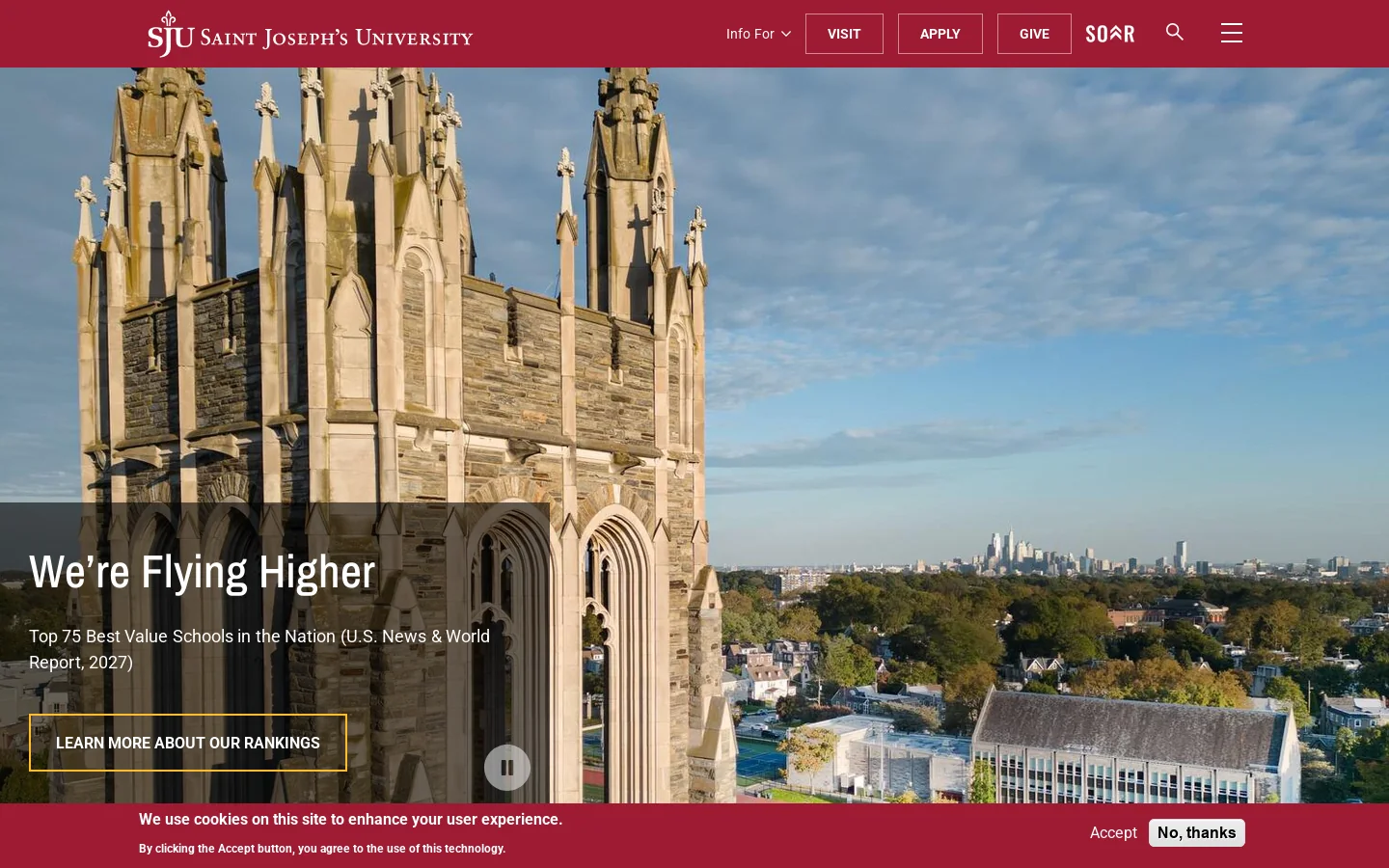The image size is (1389, 868).
Task: Select 'We use cookies on this site' message
Action: click(x=350, y=819)
